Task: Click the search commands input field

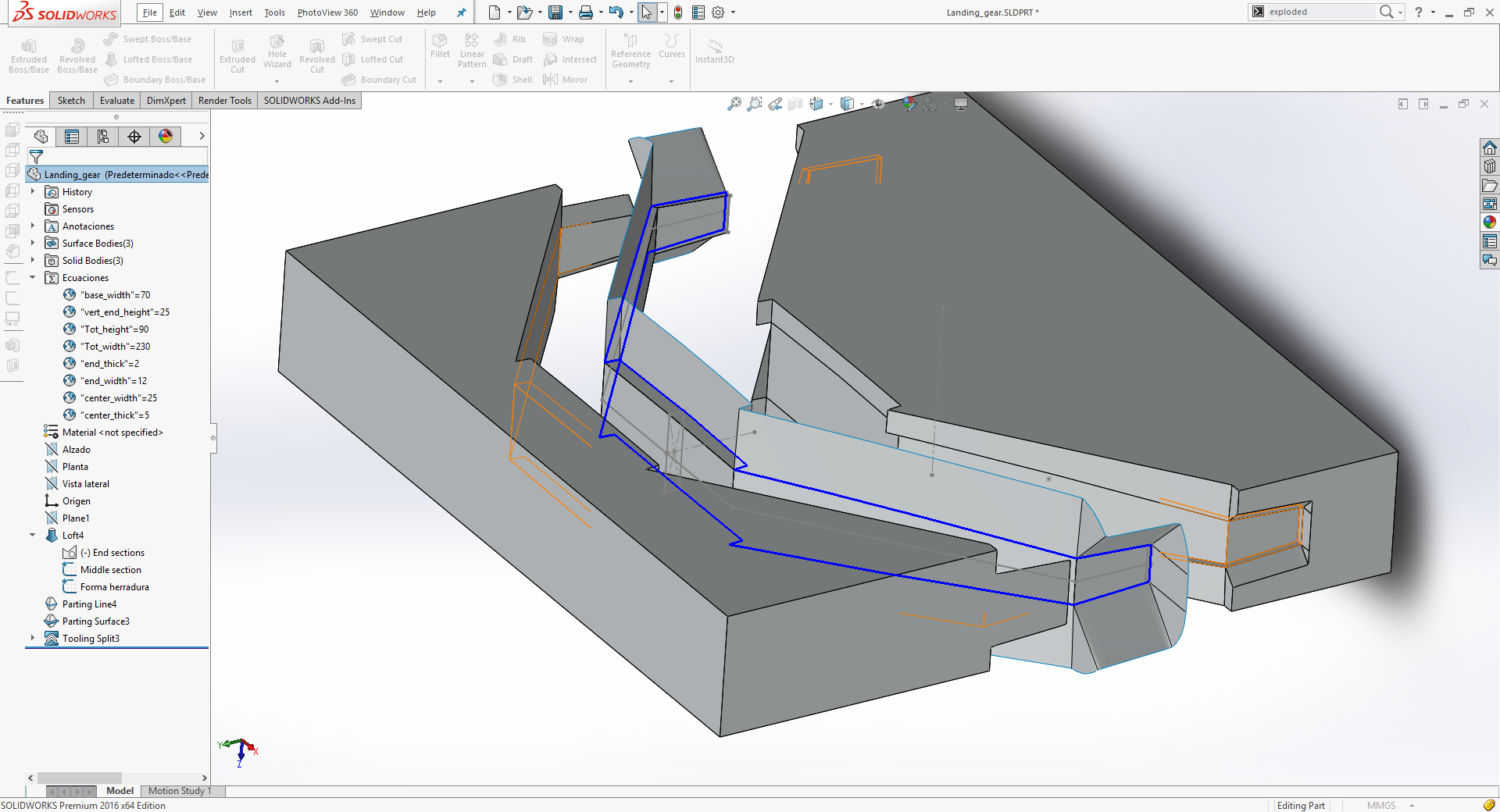Action: click(1320, 12)
